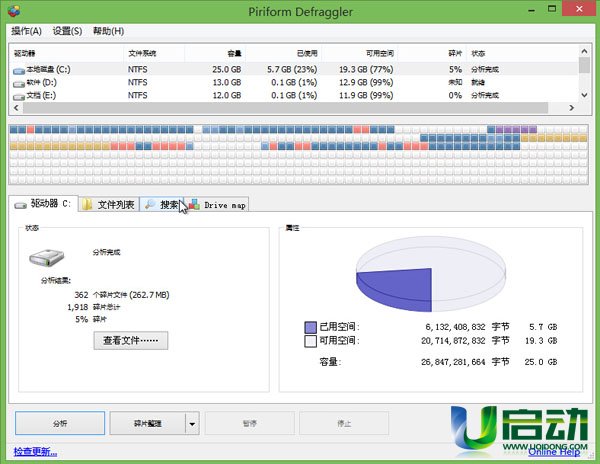Click the 暂停 button

click(249, 423)
